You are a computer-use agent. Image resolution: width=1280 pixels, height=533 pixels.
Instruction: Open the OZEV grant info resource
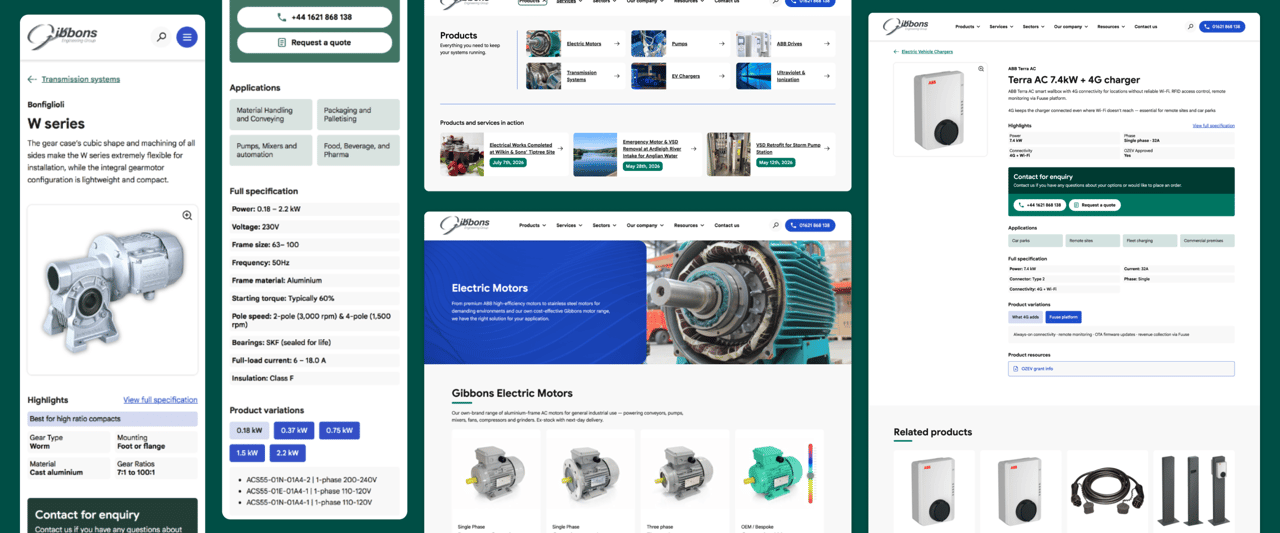[1121, 369]
